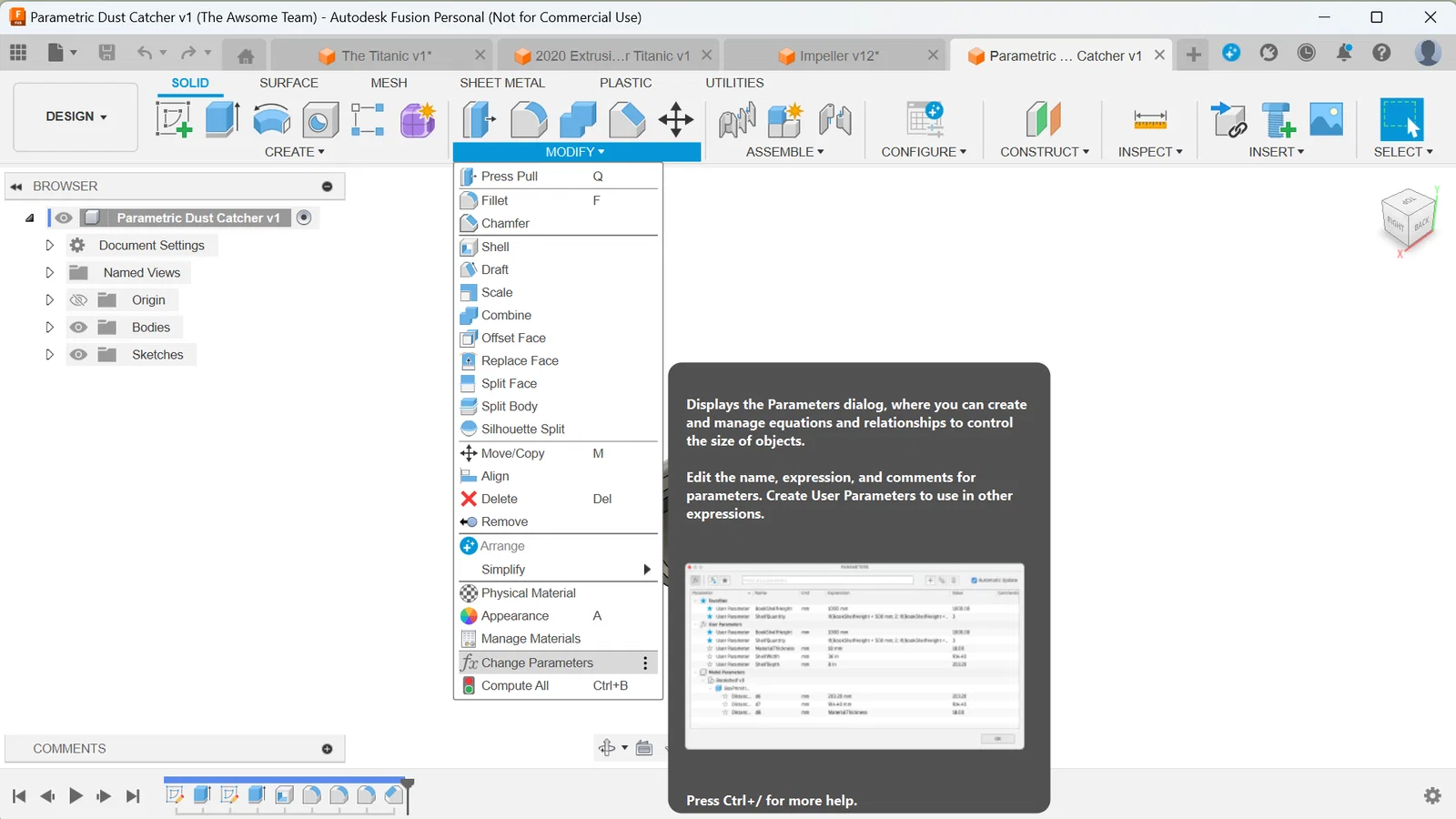The height and width of the screenshot is (819, 1456).
Task: Choose Shell from the Modify menu
Action: click(558, 247)
